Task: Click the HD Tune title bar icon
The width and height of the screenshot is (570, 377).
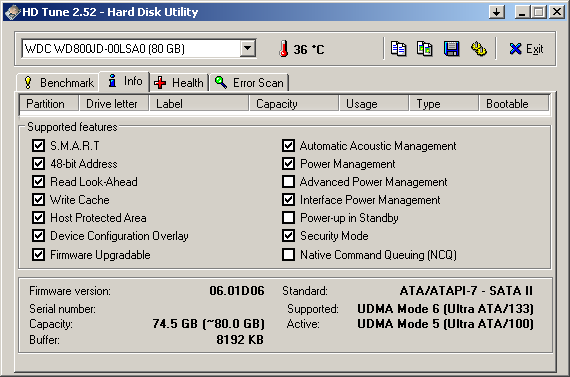Action: [x=12, y=12]
